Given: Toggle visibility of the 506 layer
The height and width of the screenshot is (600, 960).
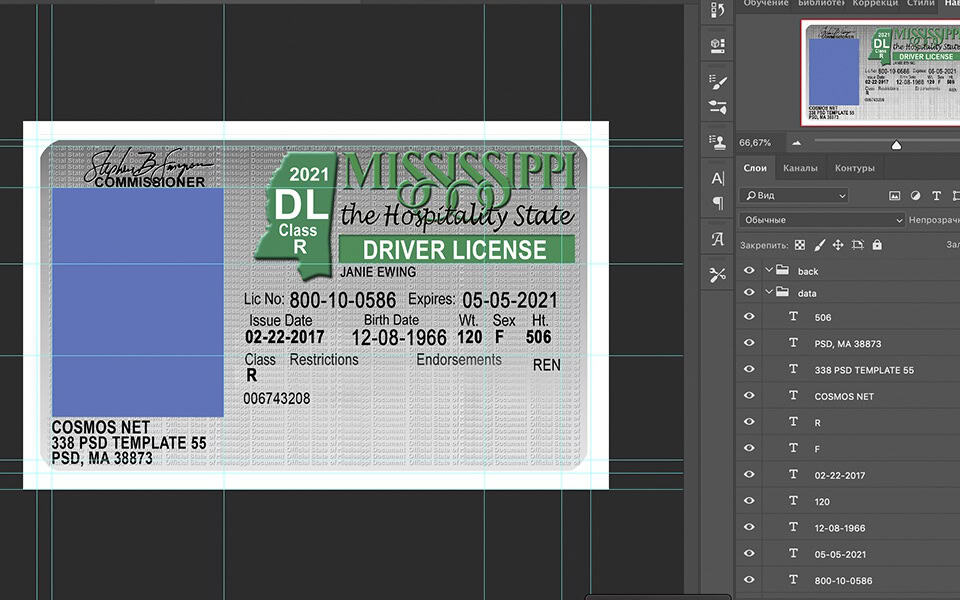Looking at the screenshot, I should (749, 317).
